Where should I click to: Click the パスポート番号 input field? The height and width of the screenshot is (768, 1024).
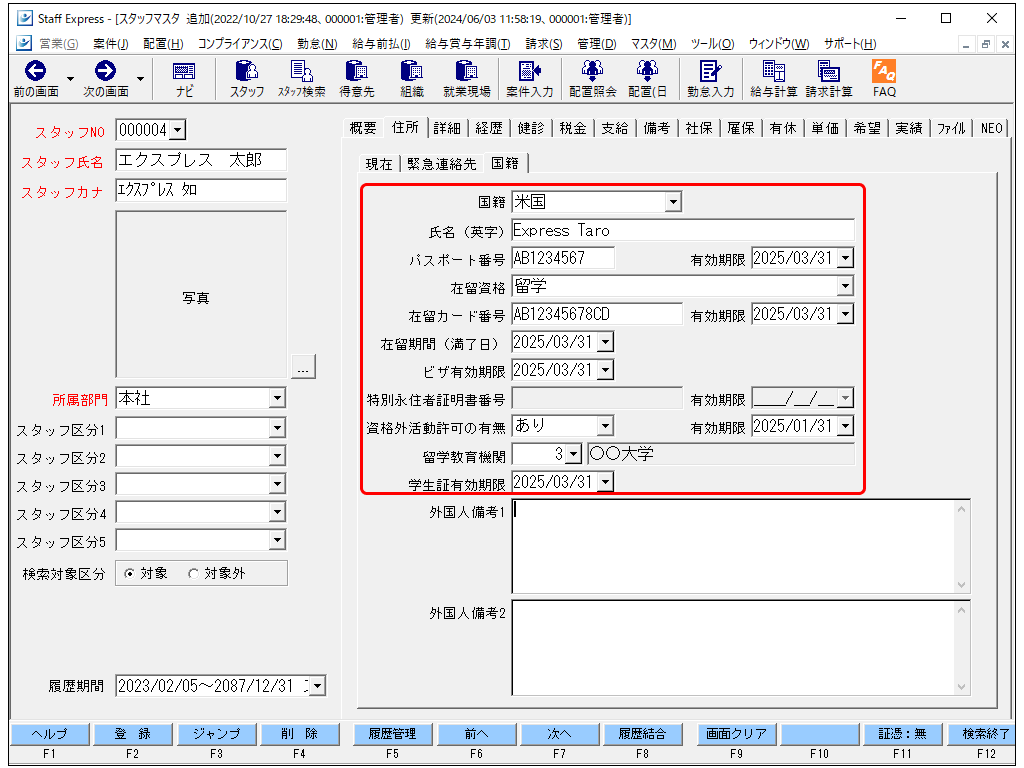(x=563, y=258)
